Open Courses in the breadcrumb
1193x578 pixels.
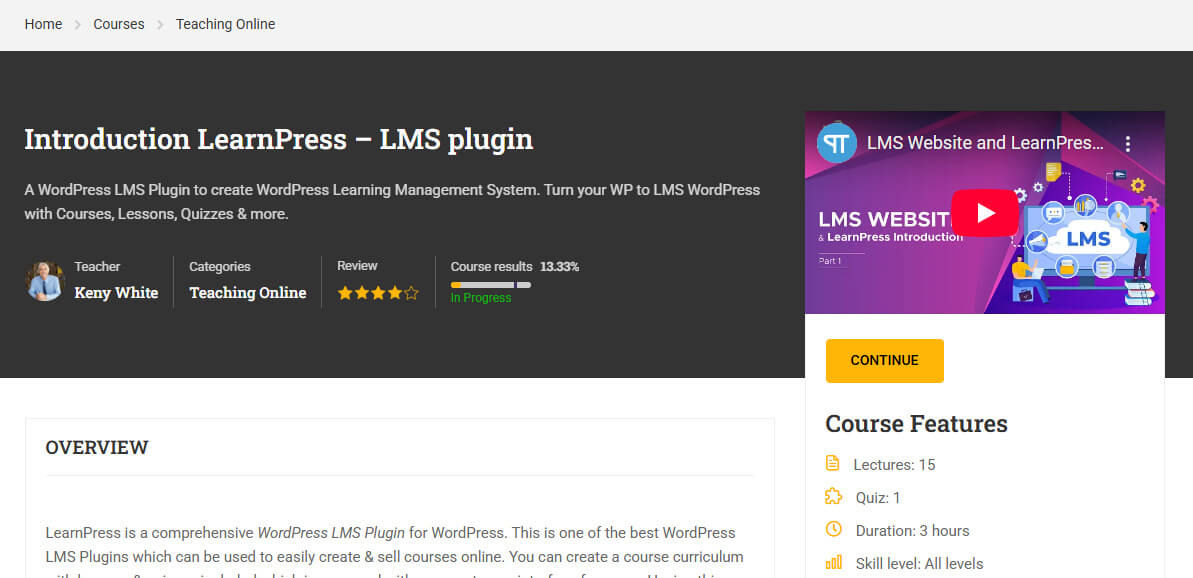(119, 24)
